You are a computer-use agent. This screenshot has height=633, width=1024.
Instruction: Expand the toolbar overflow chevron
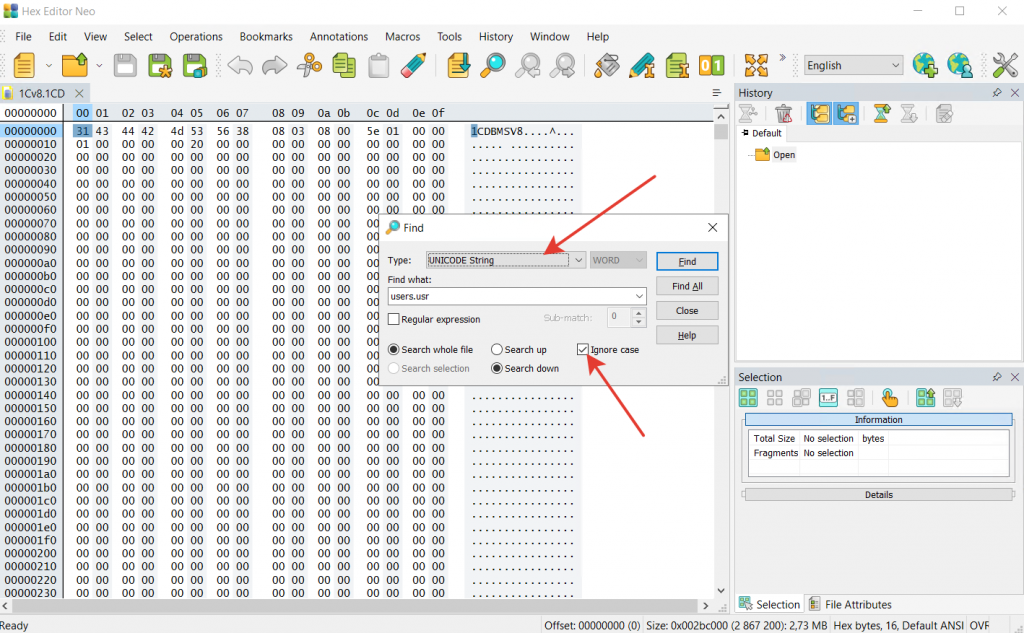pyautogui.click(x=782, y=57)
